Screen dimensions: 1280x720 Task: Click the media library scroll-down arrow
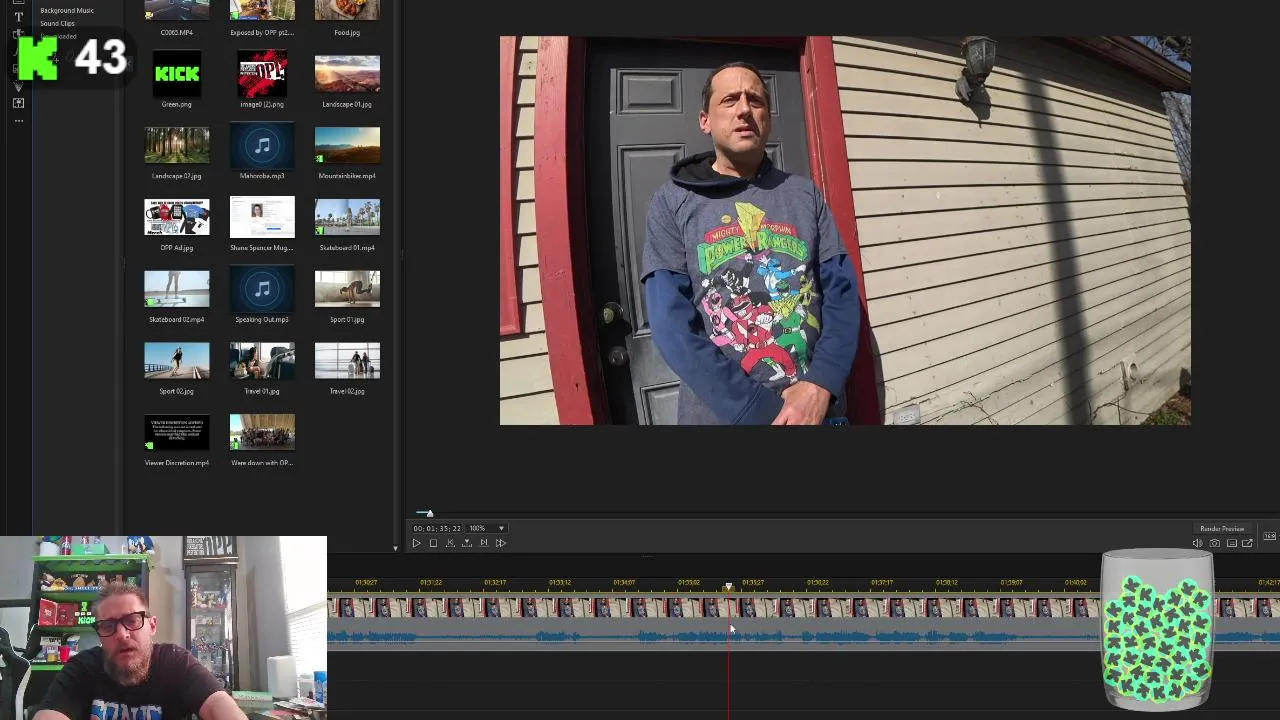[x=396, y=547]
